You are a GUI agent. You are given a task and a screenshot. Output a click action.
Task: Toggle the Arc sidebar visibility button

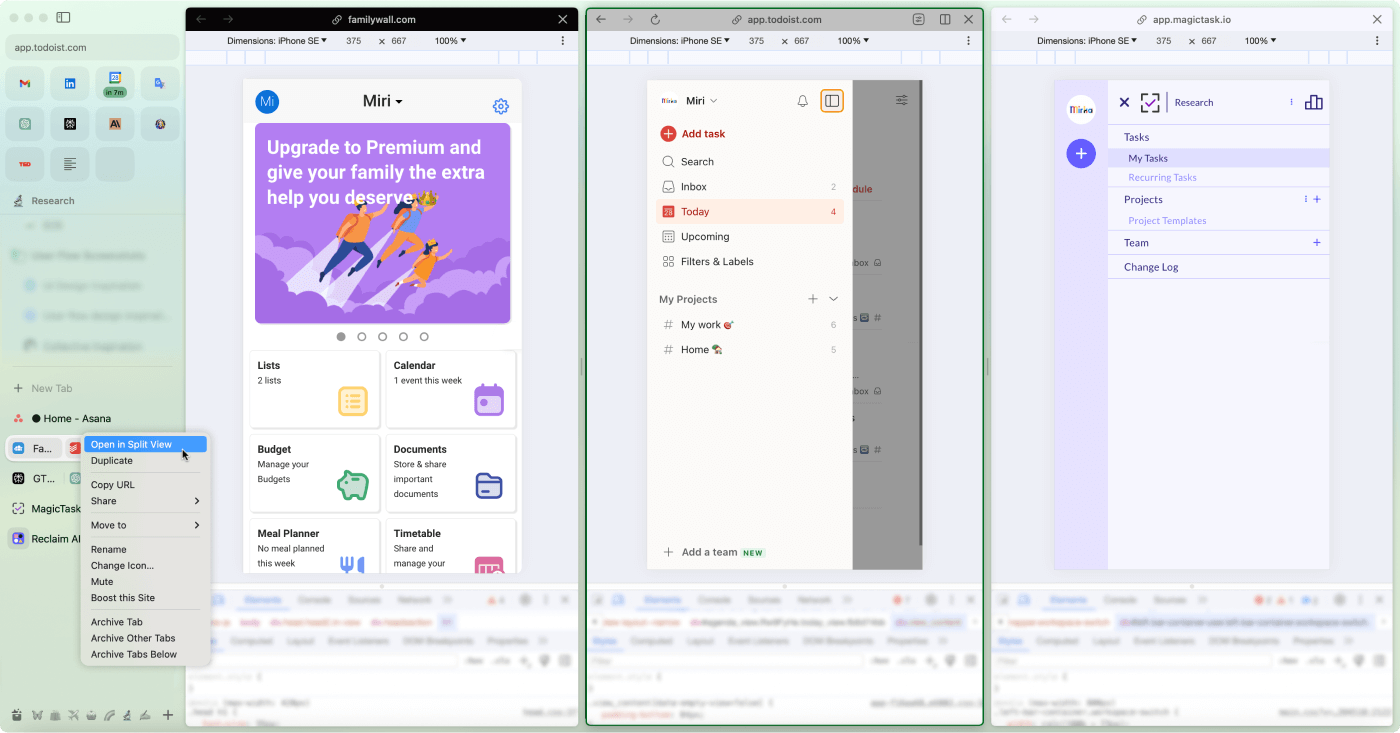tap(63, 18)
